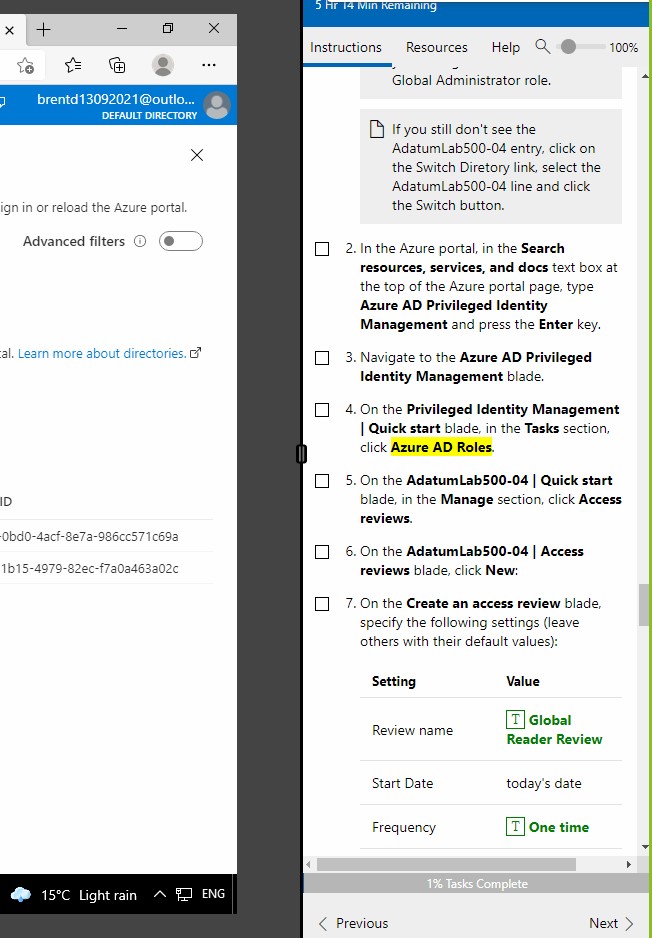Click the splitter handle between browser and instructions
The height and width of the screenshot is (938, 652).
(301, 454)
